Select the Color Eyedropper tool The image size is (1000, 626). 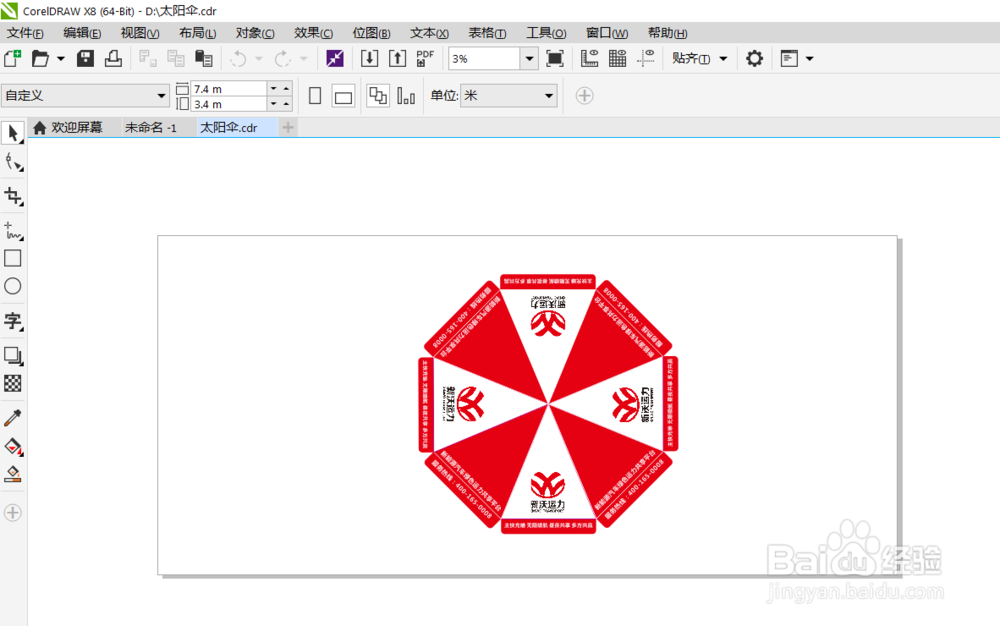pos(13,418)
